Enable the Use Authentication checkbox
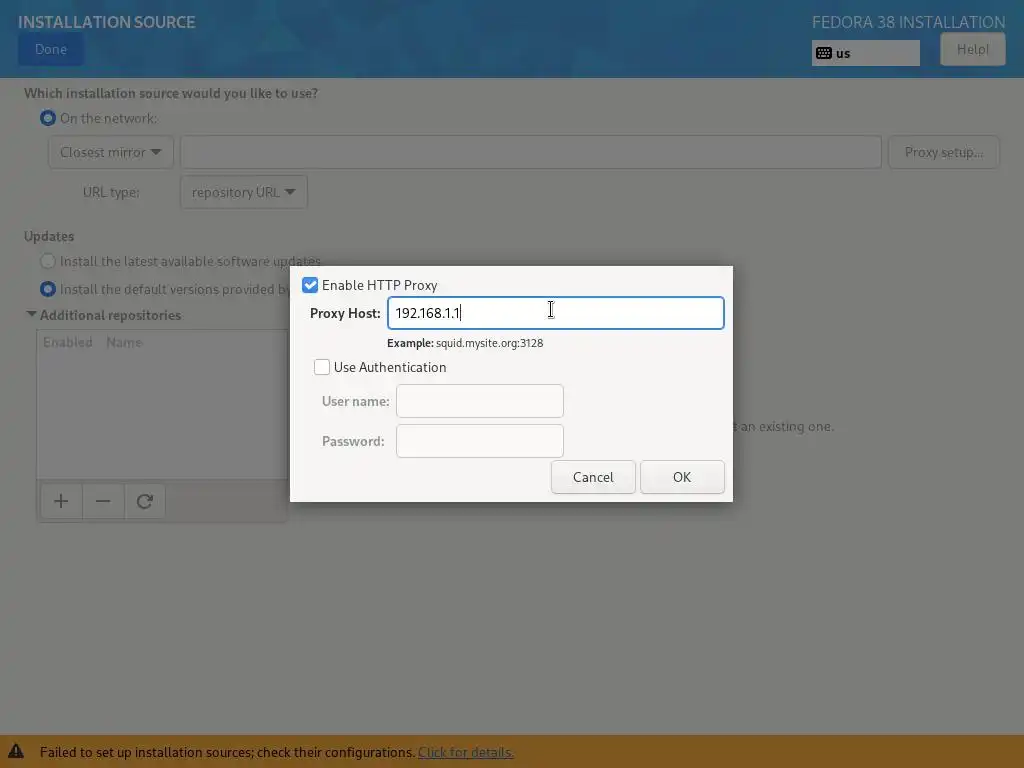Image resolution: width=1024 pixels, height=768 pixels. (x=321, y=367)
